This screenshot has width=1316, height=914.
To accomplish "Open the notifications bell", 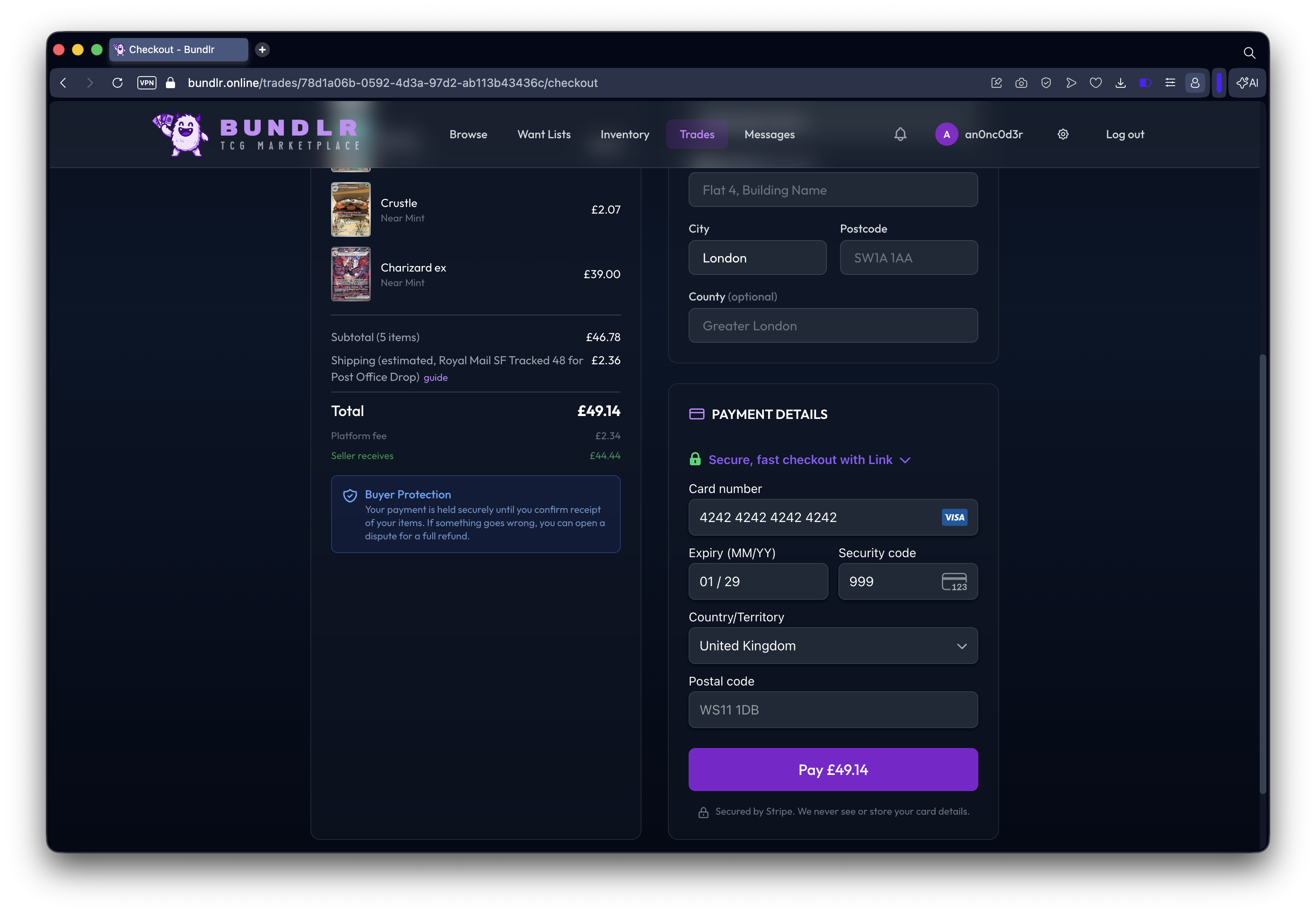I will click(x=900, y=134).
